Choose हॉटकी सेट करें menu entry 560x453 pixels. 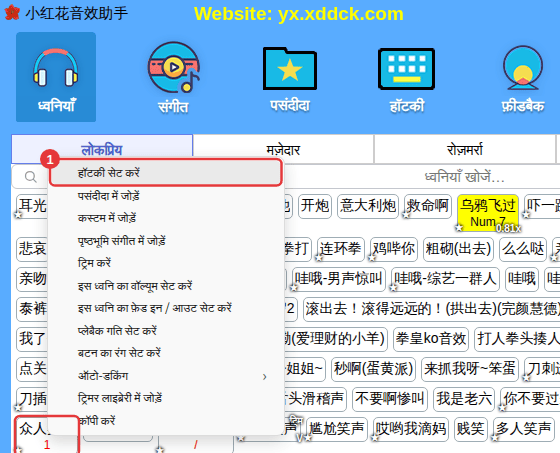coord(166,173)
